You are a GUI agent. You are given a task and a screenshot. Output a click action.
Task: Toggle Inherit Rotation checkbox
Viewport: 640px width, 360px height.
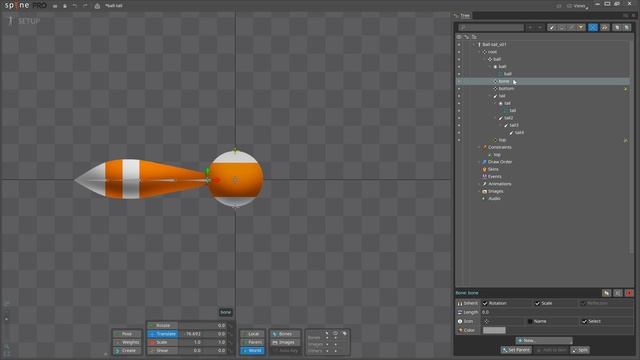click(x=485, y=303)
